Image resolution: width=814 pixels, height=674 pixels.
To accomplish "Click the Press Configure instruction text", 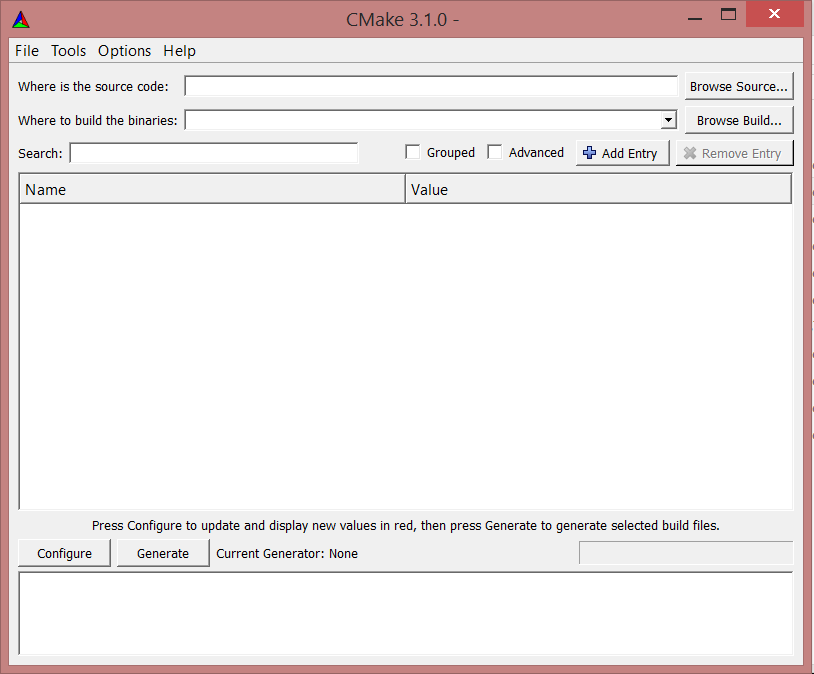I will click(x=406, y=525).
